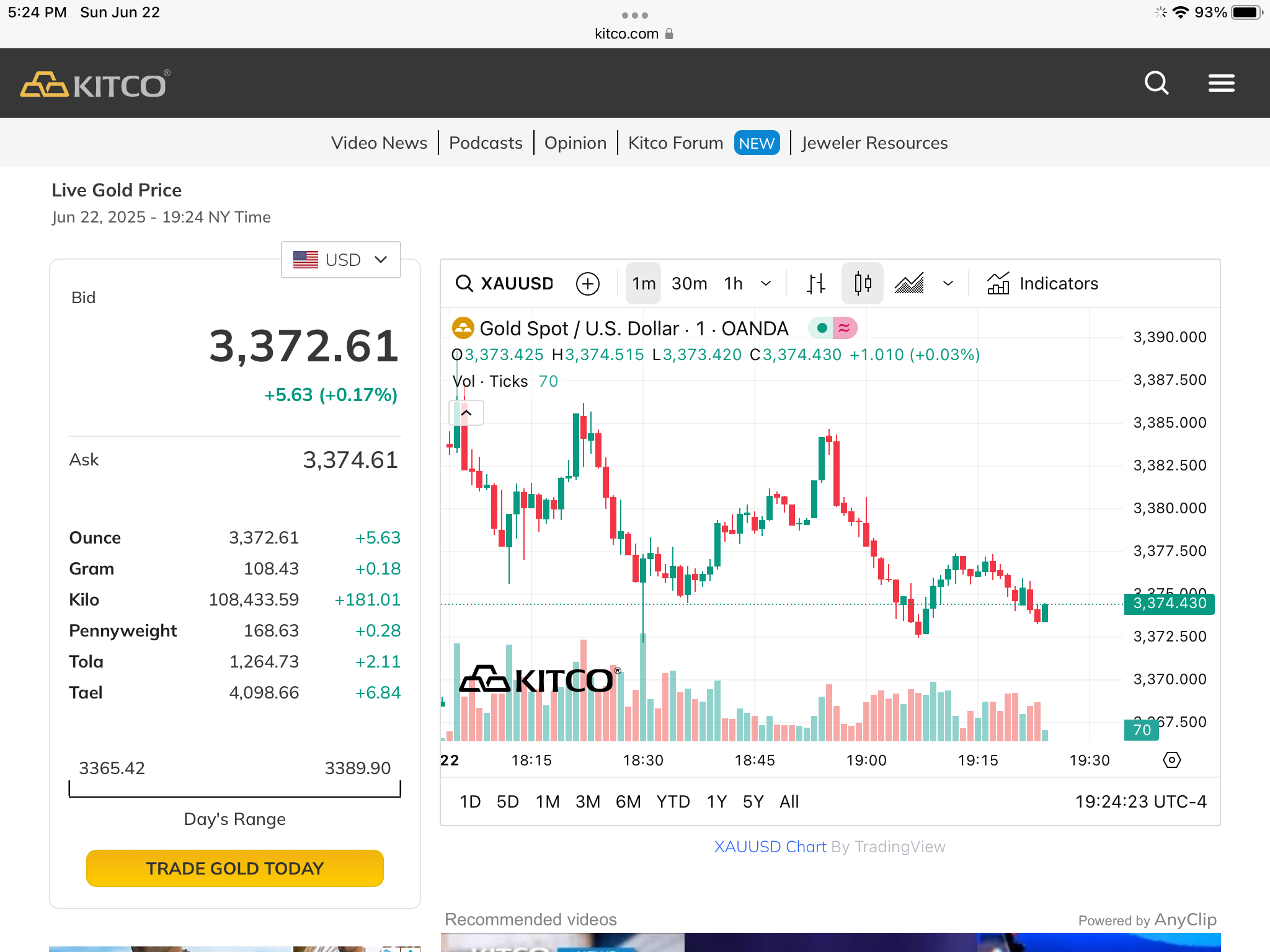Click the Live Gold Price heading
This screenshot has width=1270, height=952.
(x=117, y=190)
